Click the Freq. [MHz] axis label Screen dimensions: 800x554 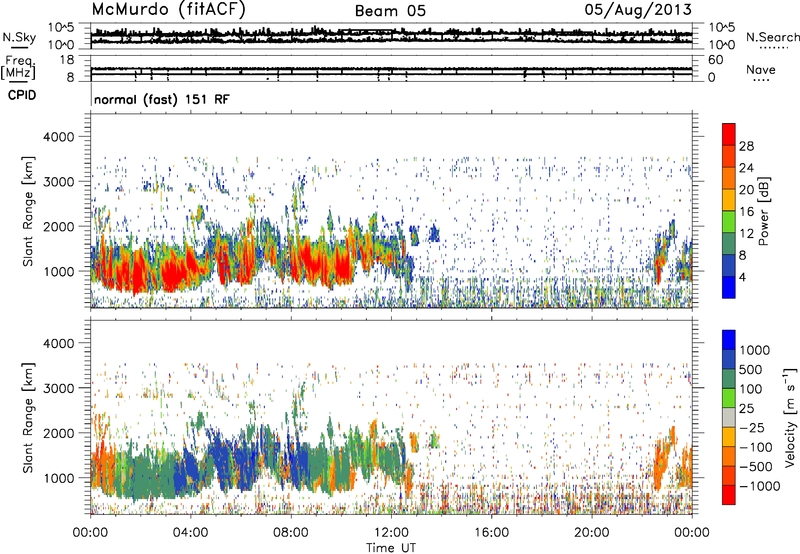pyautogui.click(x=19, y=67)
